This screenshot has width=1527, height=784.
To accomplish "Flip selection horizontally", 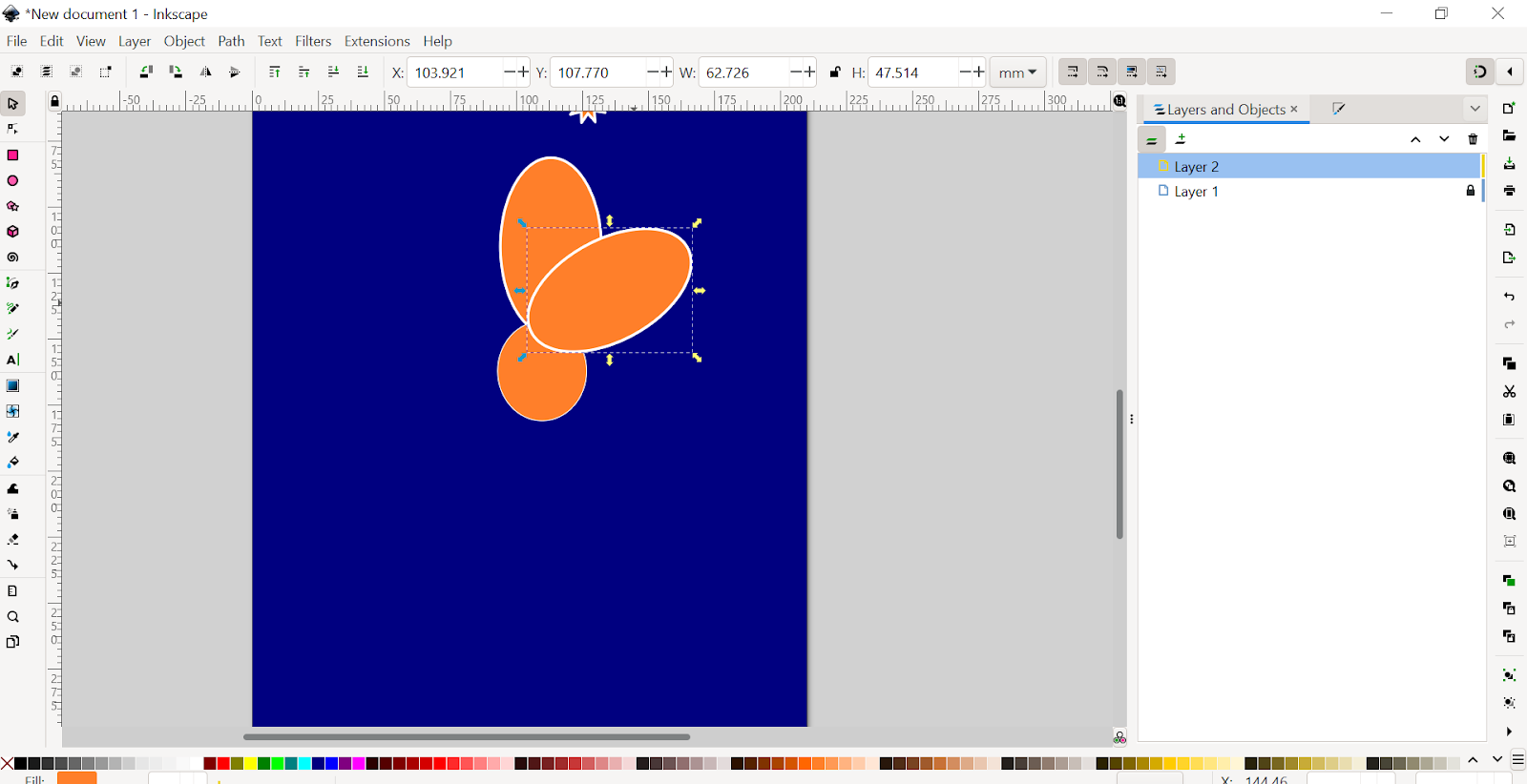I will (205, 72).
